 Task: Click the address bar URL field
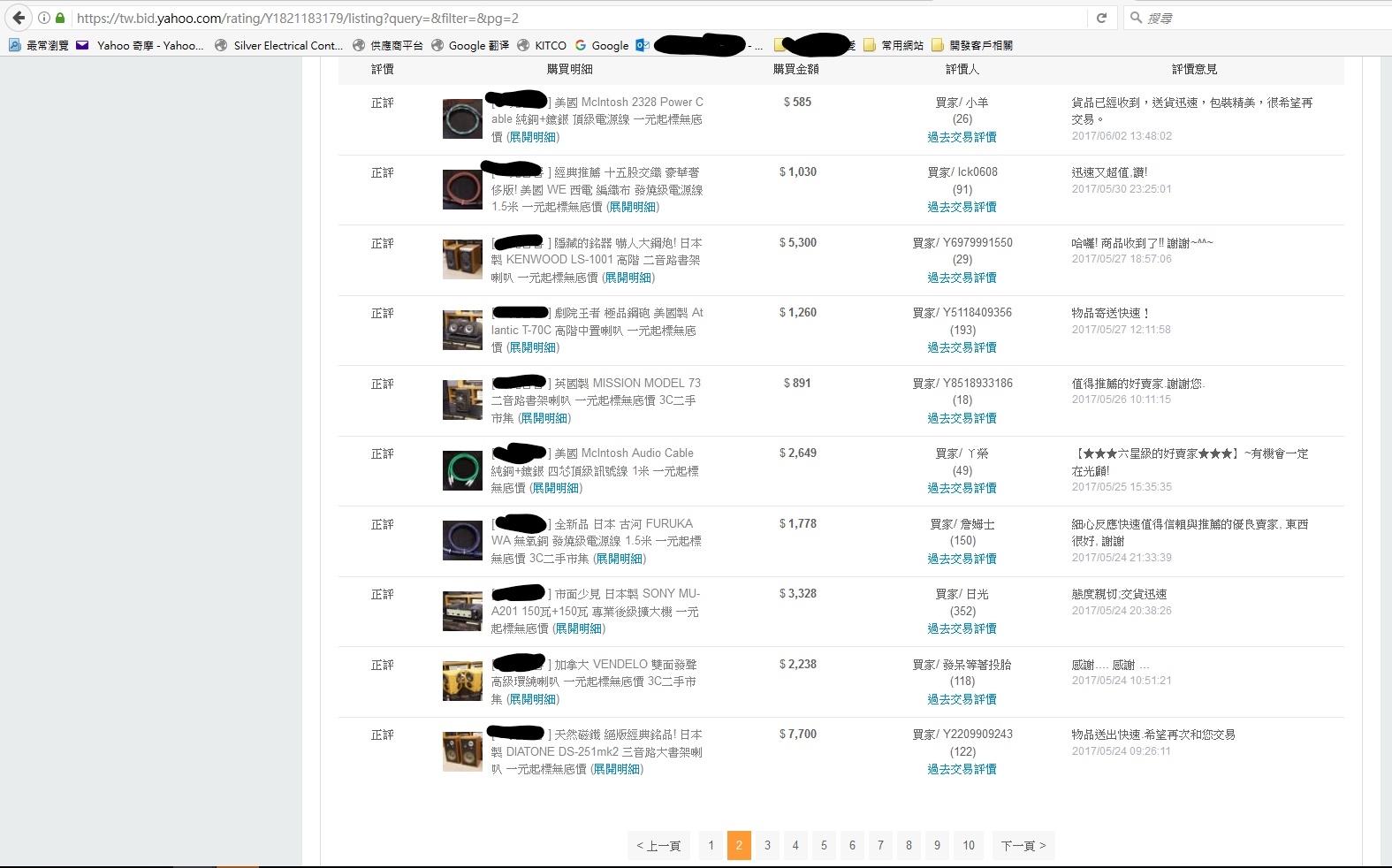[579, 18]
